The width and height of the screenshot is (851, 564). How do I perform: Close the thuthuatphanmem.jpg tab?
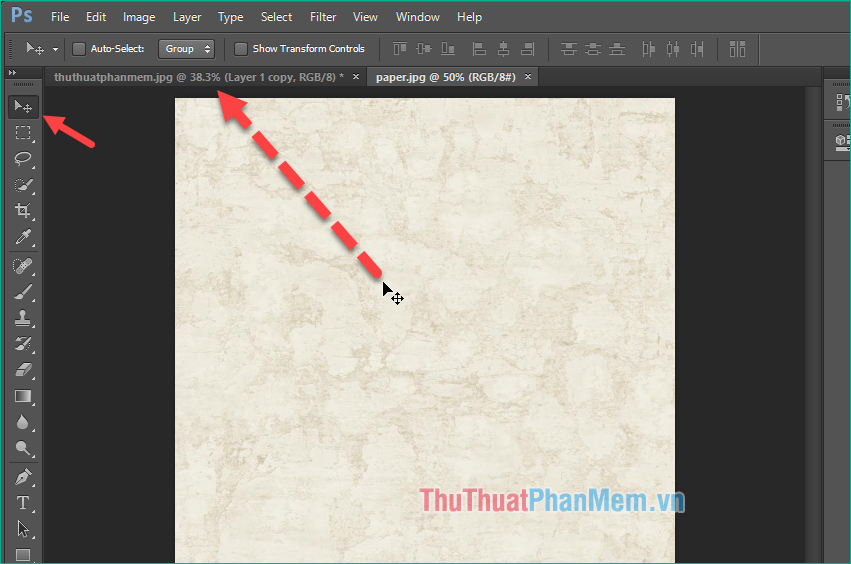coord(356,77)
